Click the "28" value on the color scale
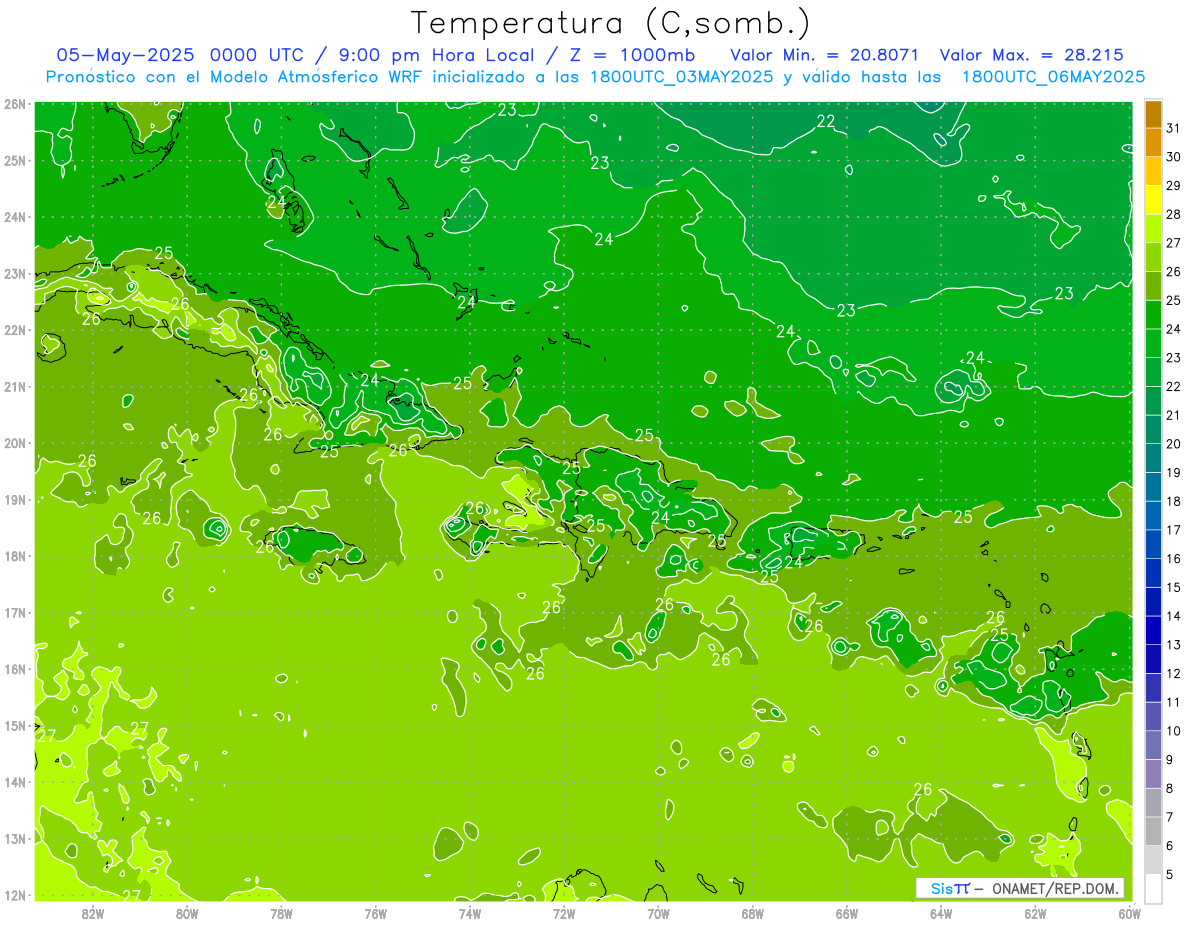Viewport: 1200px width, 927px height. [1174, 214]
